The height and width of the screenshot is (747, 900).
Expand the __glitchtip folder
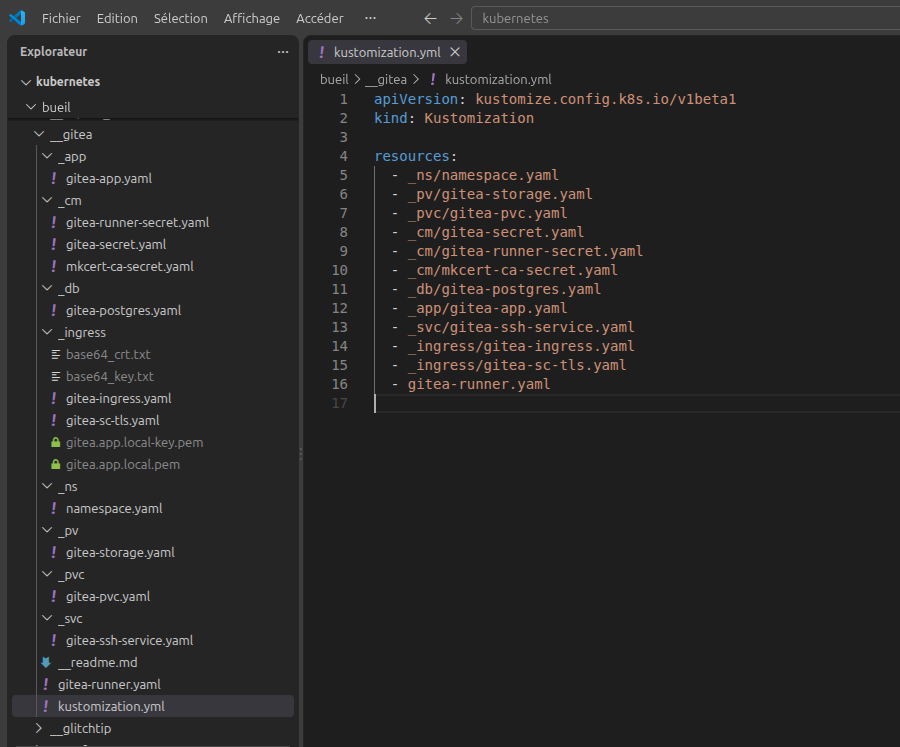(x=39, y=728)
